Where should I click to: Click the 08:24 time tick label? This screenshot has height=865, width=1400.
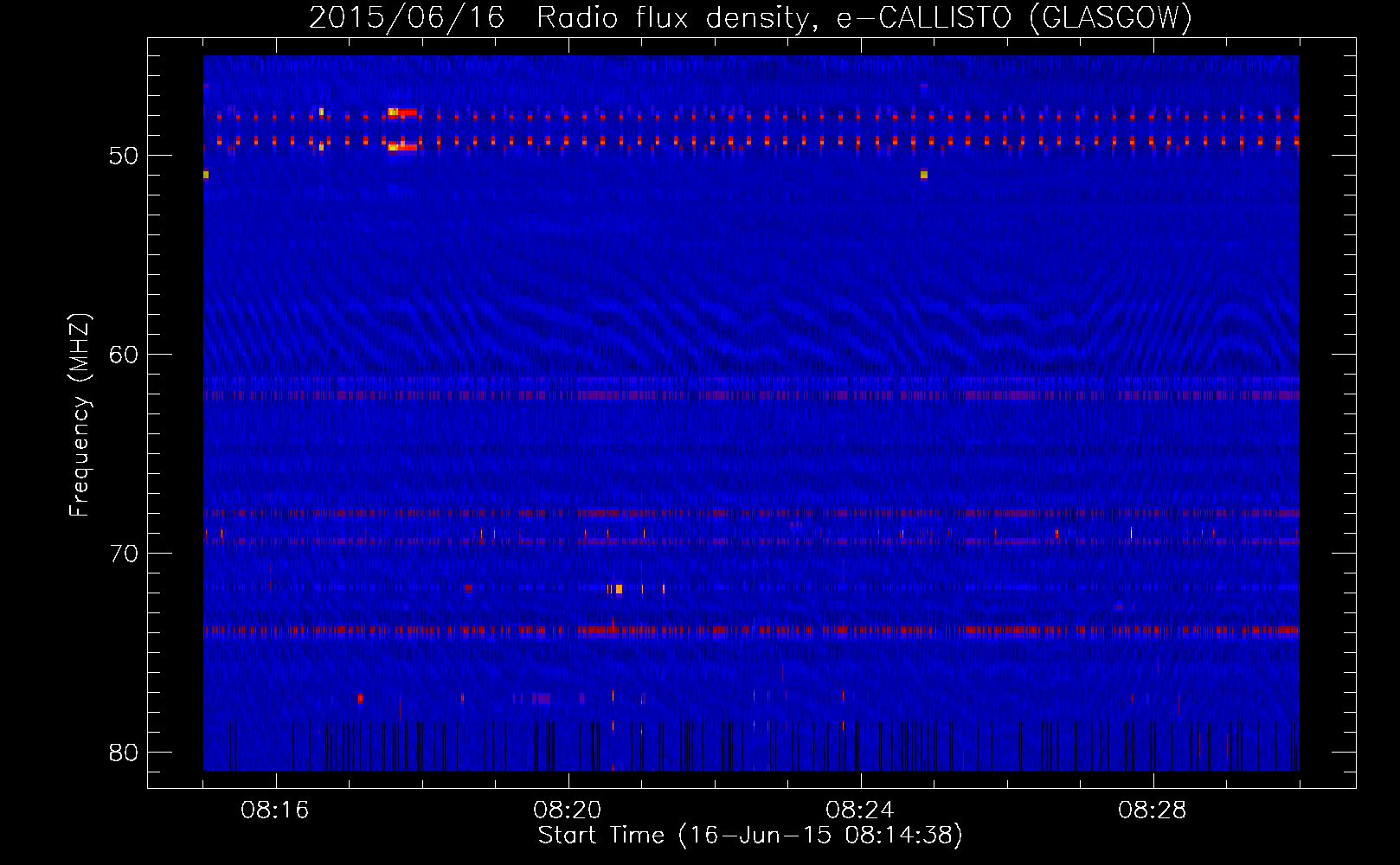click(x=860, y=811)
